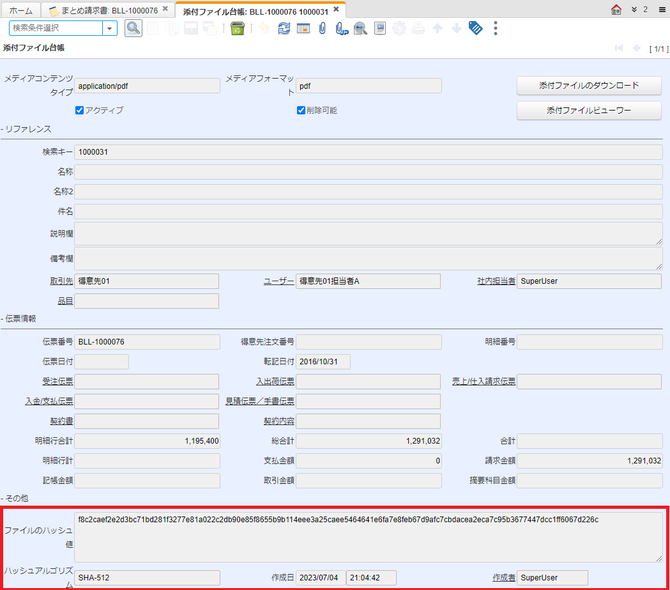670x590 pixels.
Task: Click the ハッシュアルゴリズム field showing SHA-512
Action: [x=147, y=578]
